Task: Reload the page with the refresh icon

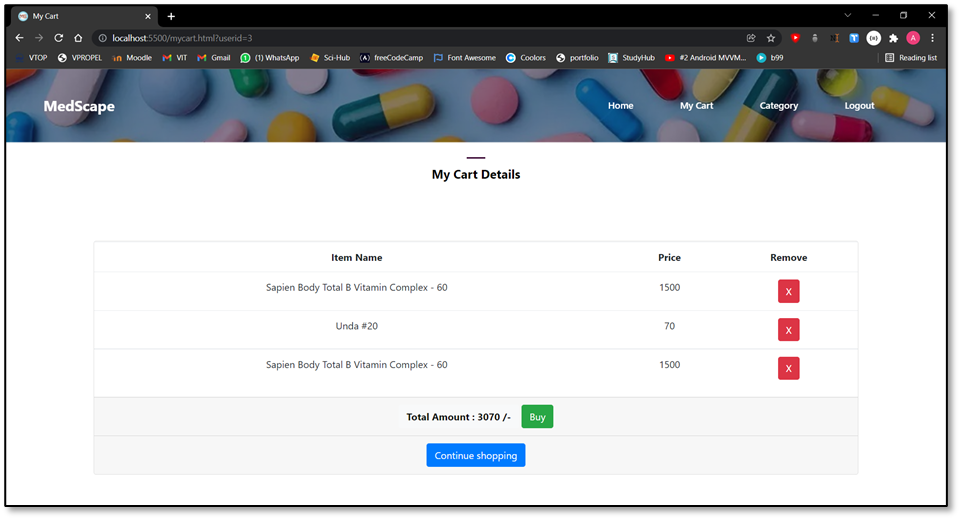Action: click(58, 38)
